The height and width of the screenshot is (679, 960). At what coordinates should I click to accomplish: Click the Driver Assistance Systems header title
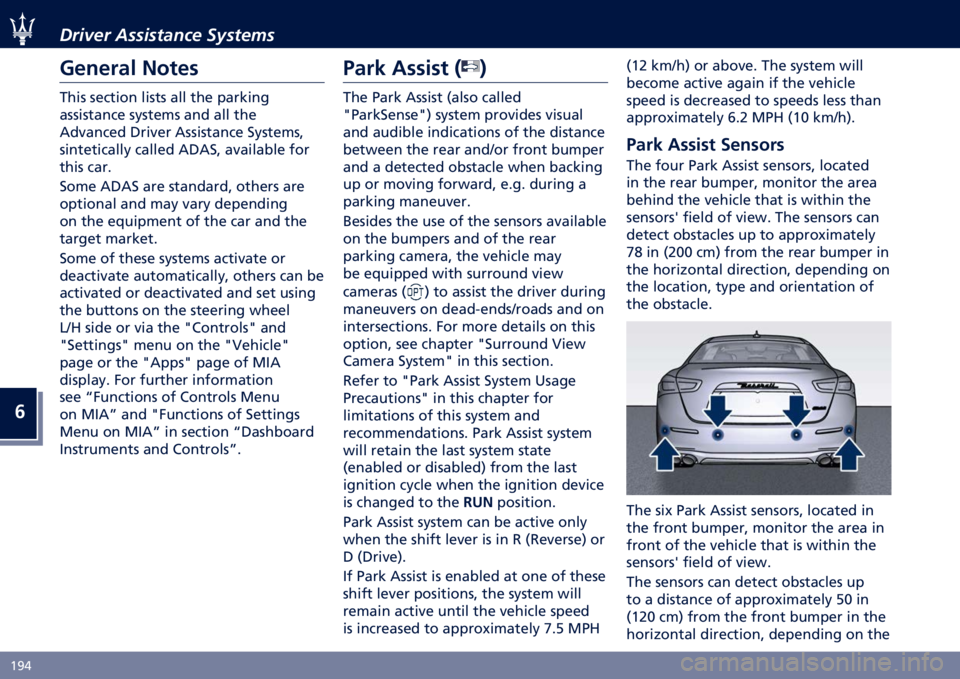coord(167,36)
